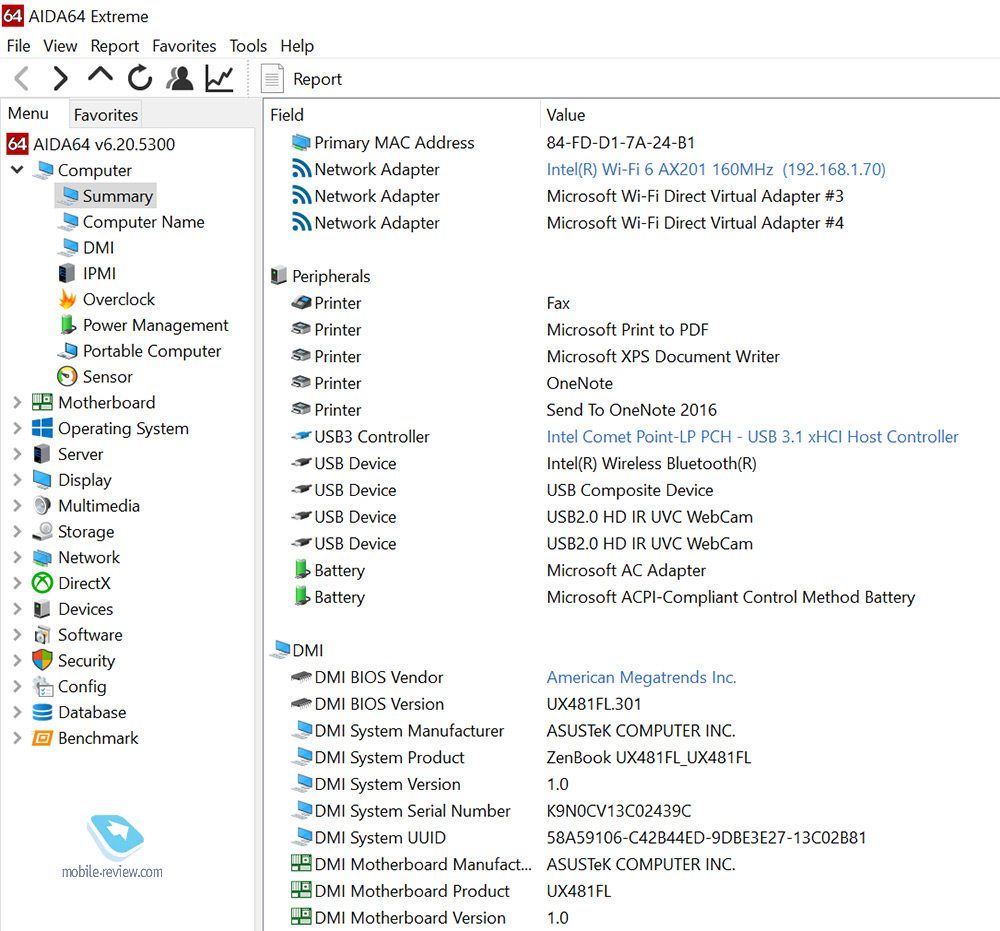Select the Power Management battery icon
The image size is (1000, 931).
(x=68, y=325)
